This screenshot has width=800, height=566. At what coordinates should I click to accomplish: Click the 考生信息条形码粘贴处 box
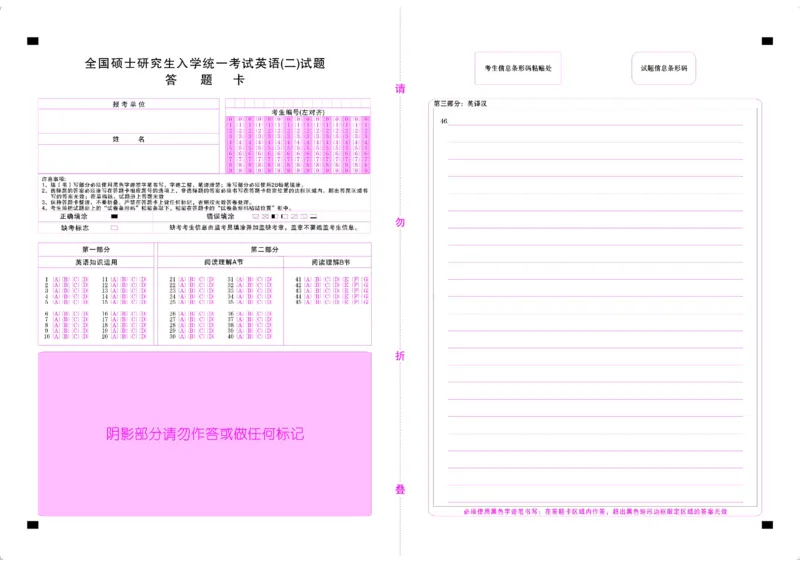tap(518, 68)
